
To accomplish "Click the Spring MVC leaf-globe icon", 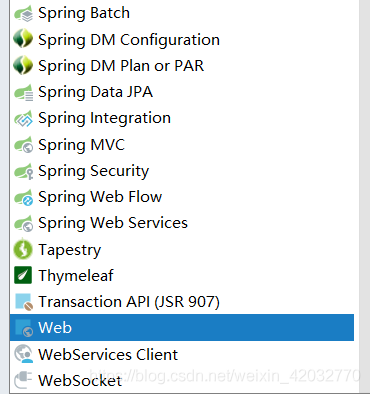I will pyautogui.click(x=23, y=145).
